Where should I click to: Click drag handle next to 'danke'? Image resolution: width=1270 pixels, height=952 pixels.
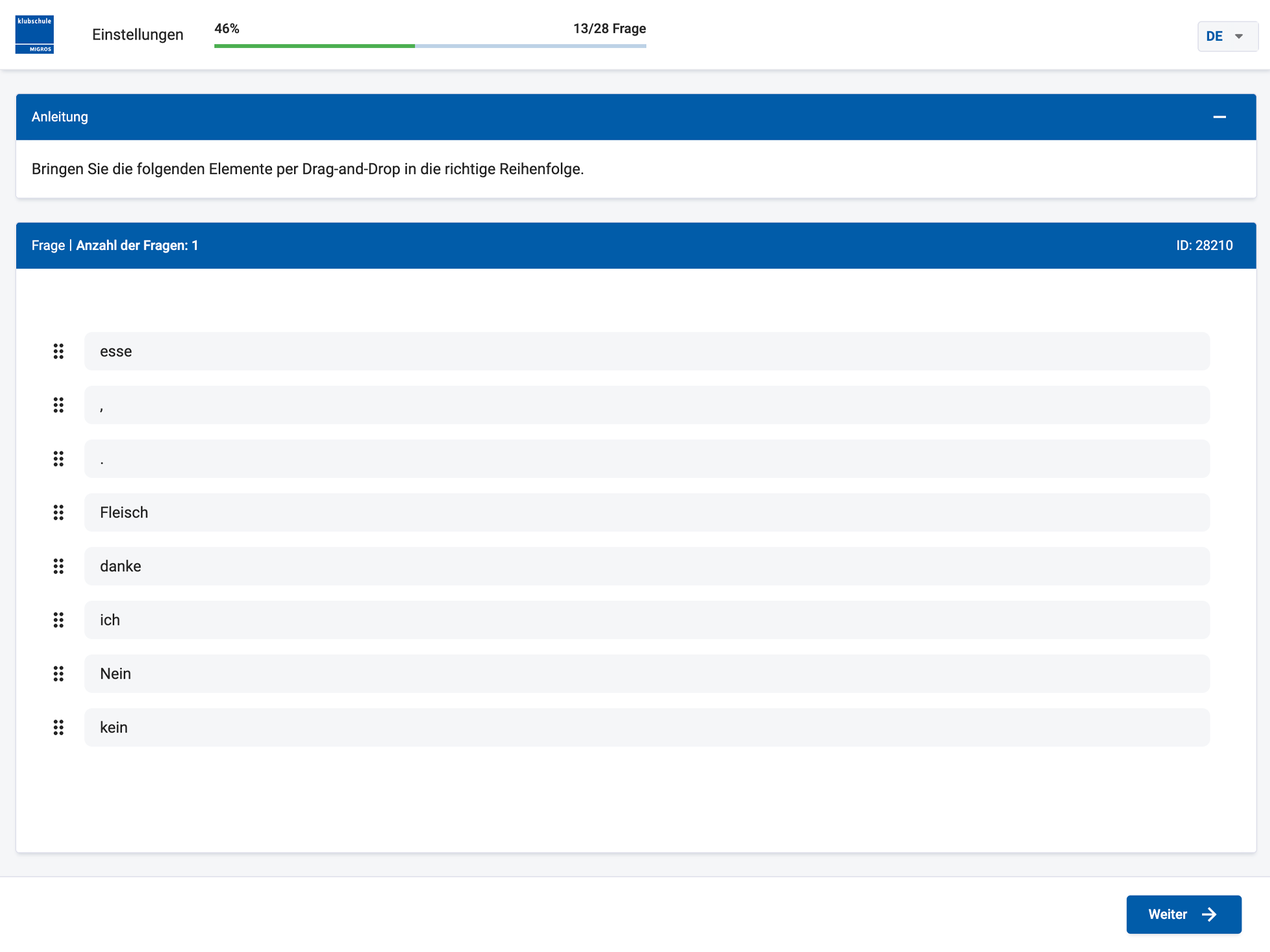58,566
